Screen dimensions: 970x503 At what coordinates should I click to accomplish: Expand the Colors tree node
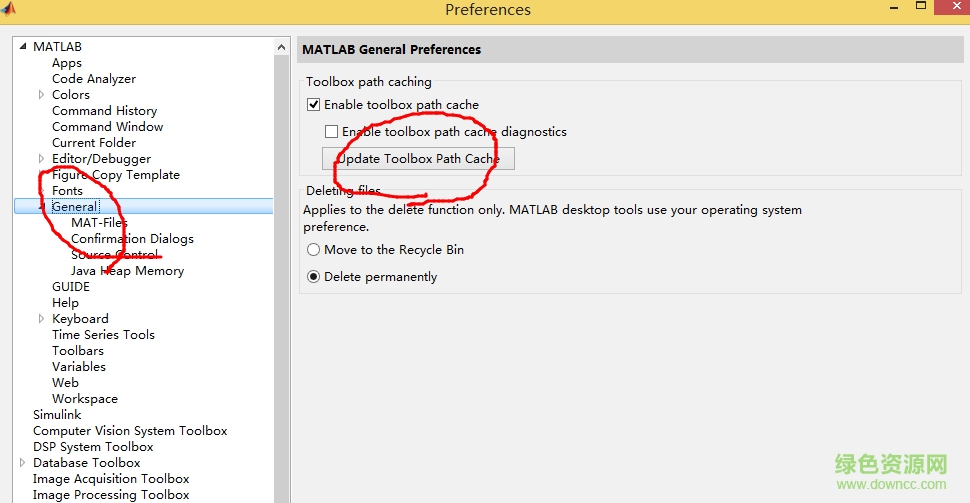point(41,95)
